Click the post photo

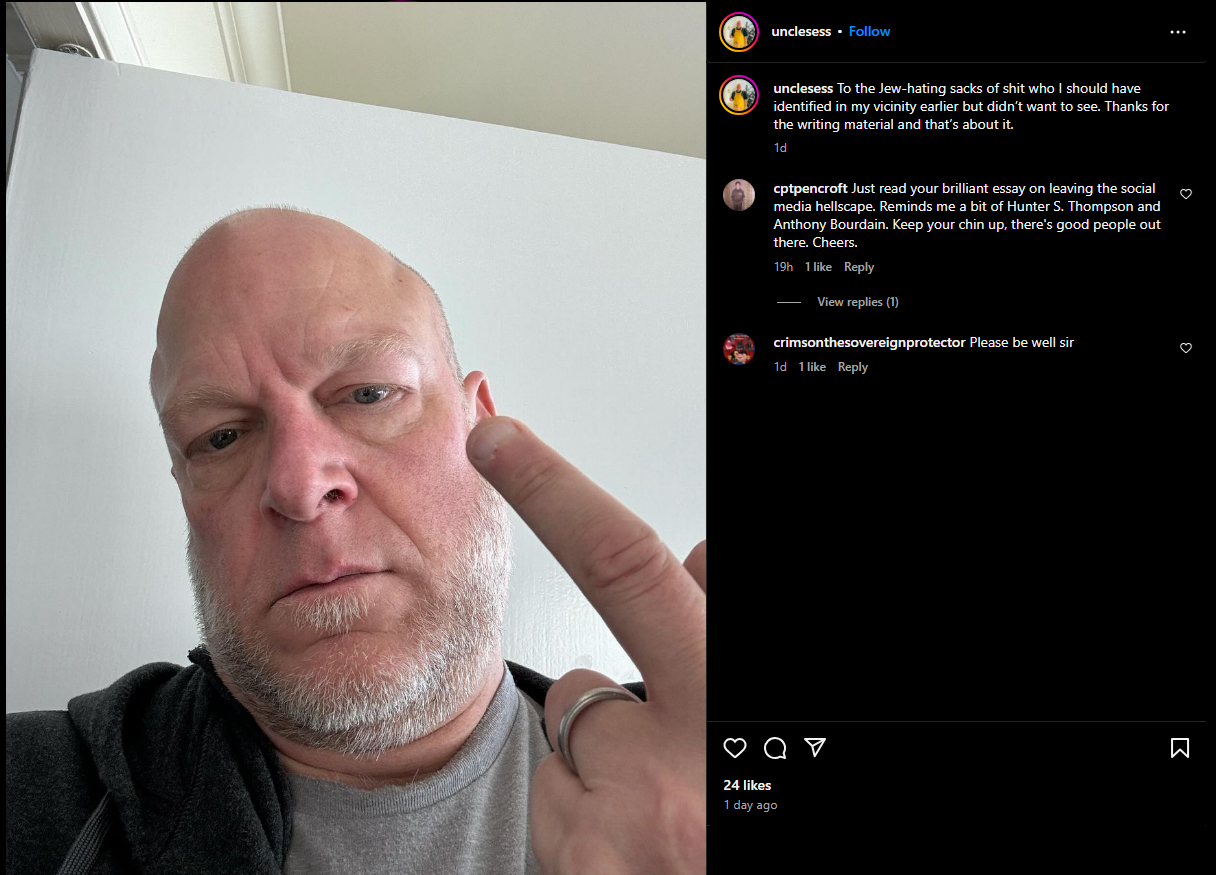[x=356, y=438]
